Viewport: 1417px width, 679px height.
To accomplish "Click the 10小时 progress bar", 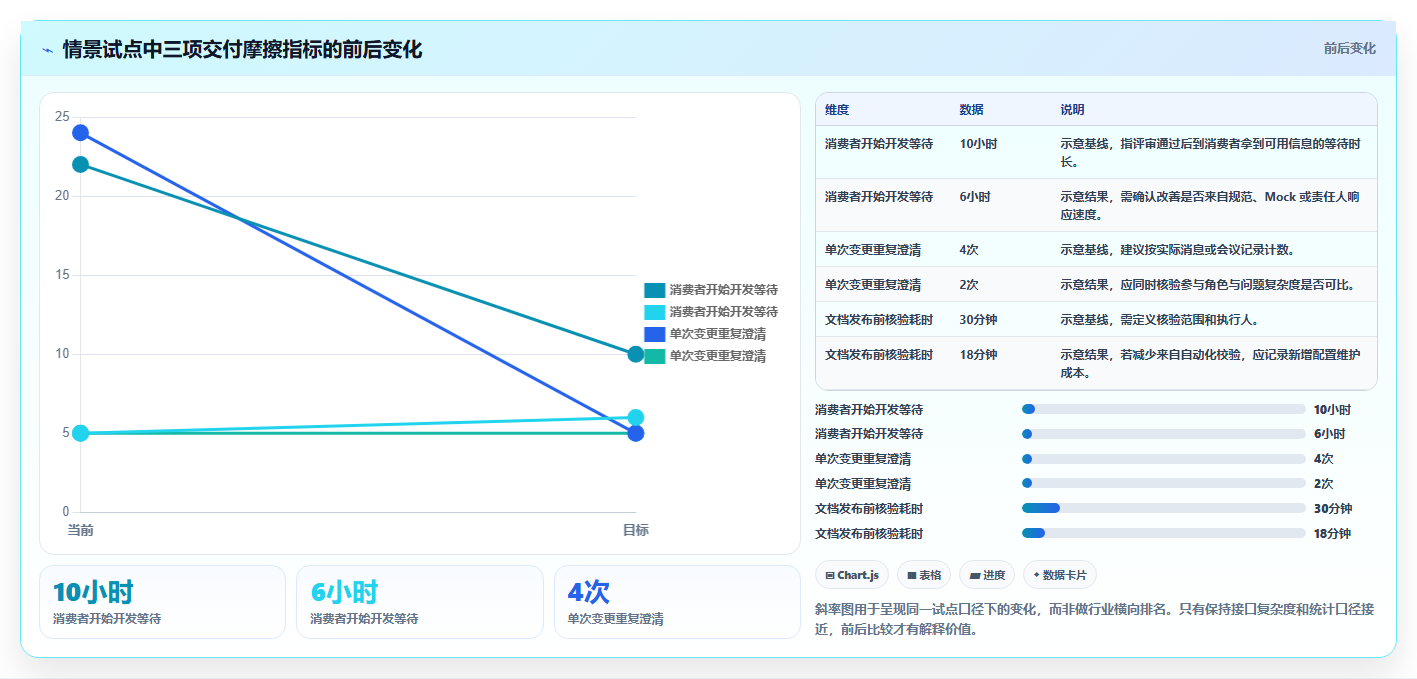I will [x=1164, y=409].
